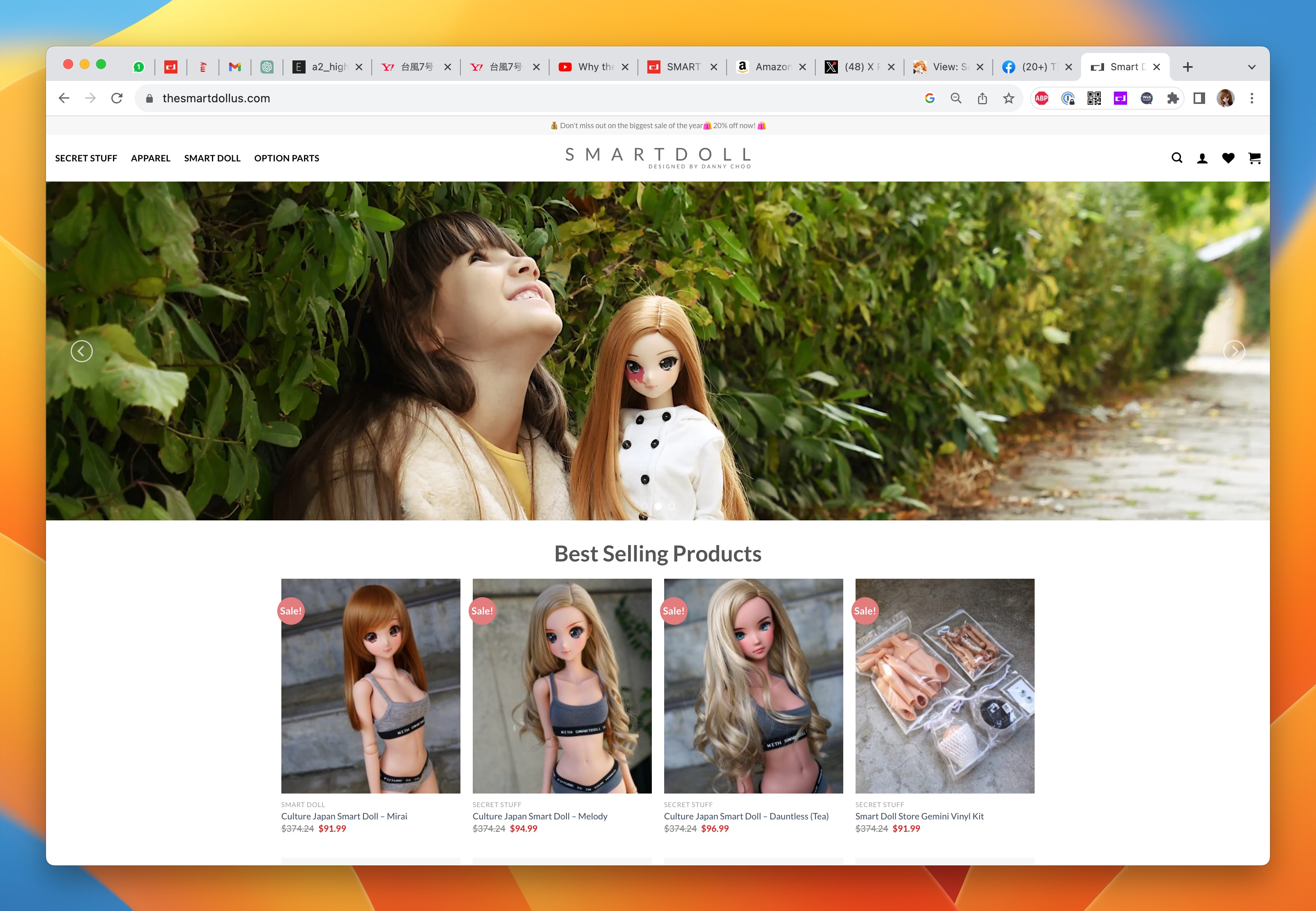1316x911 pixels.
Task: Open a new tab with plus button
Action: (x=1187, y=67)
